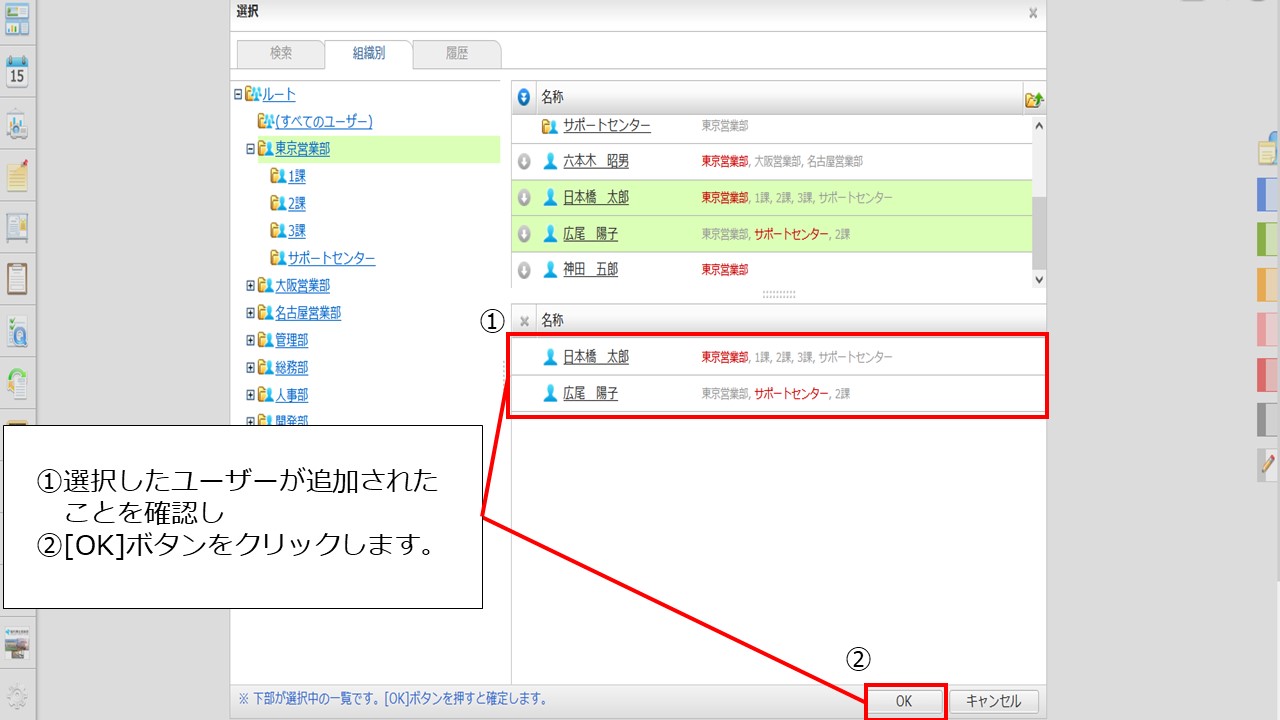Click the scroll-down arrow of the user list
Viewport: 1280px width, 720px height.
pos(1038,280)
